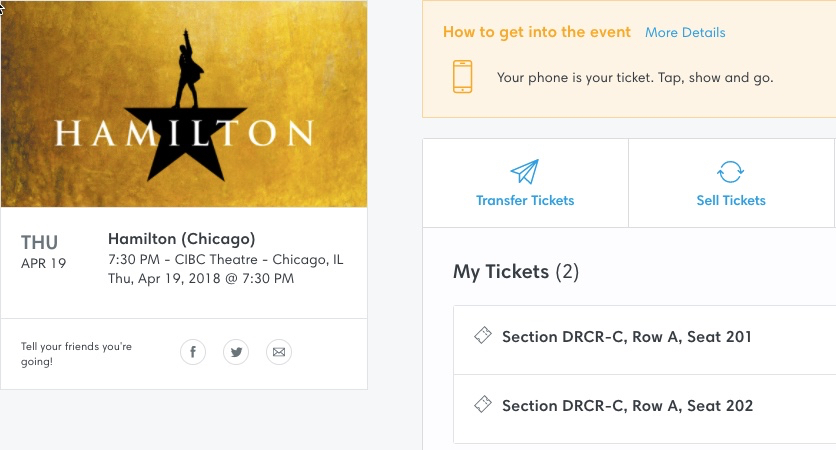Click the Hamilton poster image
Viewport: 836px width, 450px height.
[184, 104]
